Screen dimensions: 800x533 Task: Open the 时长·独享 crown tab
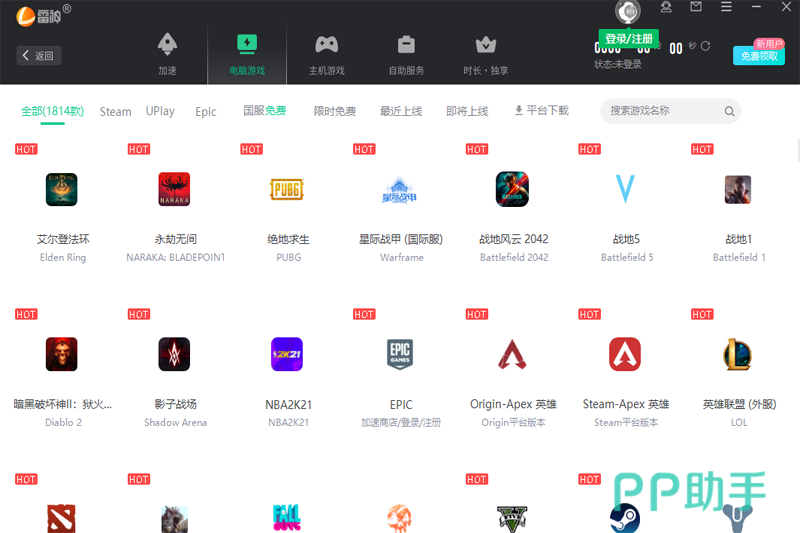point(486,54)
